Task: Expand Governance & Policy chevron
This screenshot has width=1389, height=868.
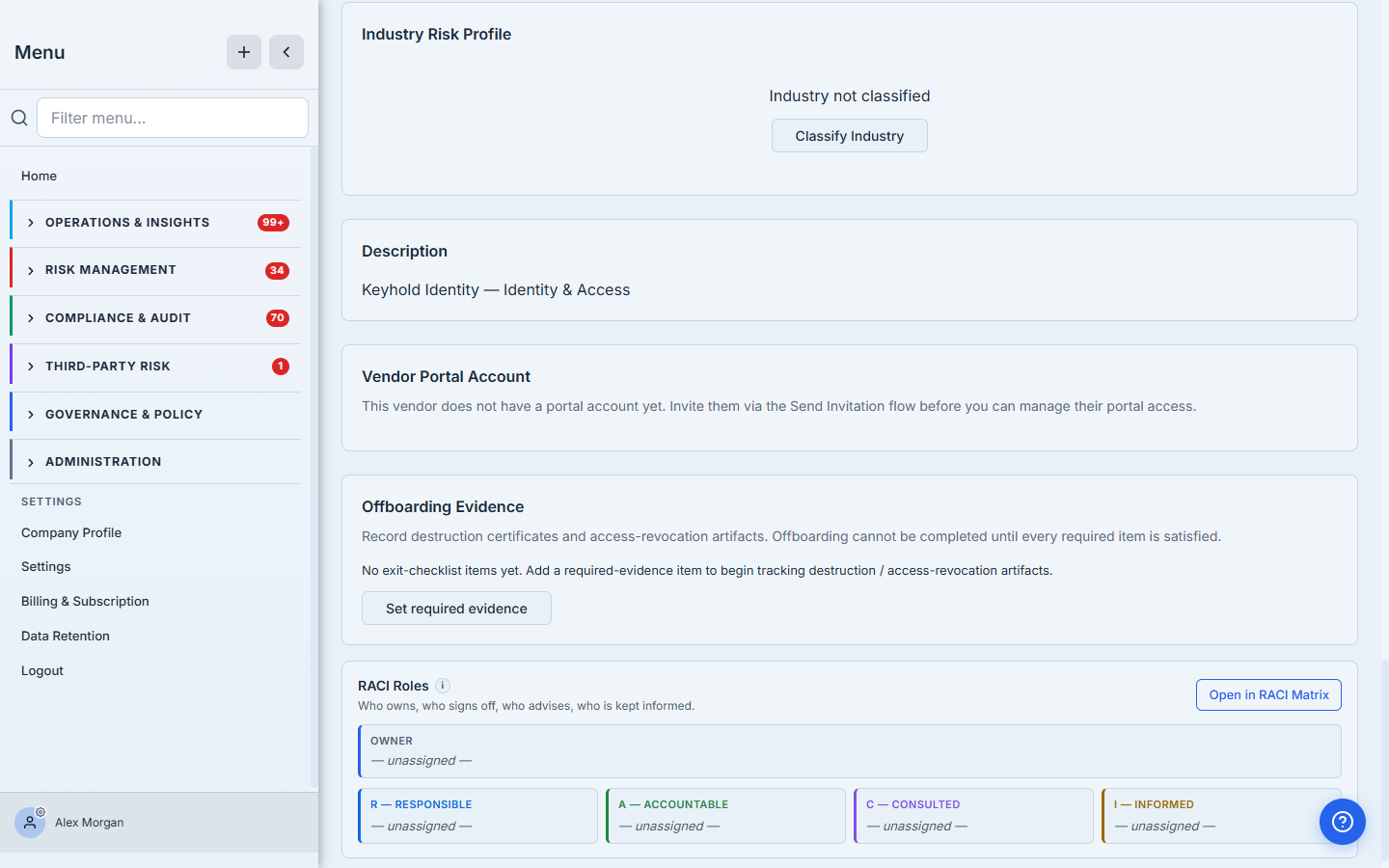Action: click(x=31, y=415)
